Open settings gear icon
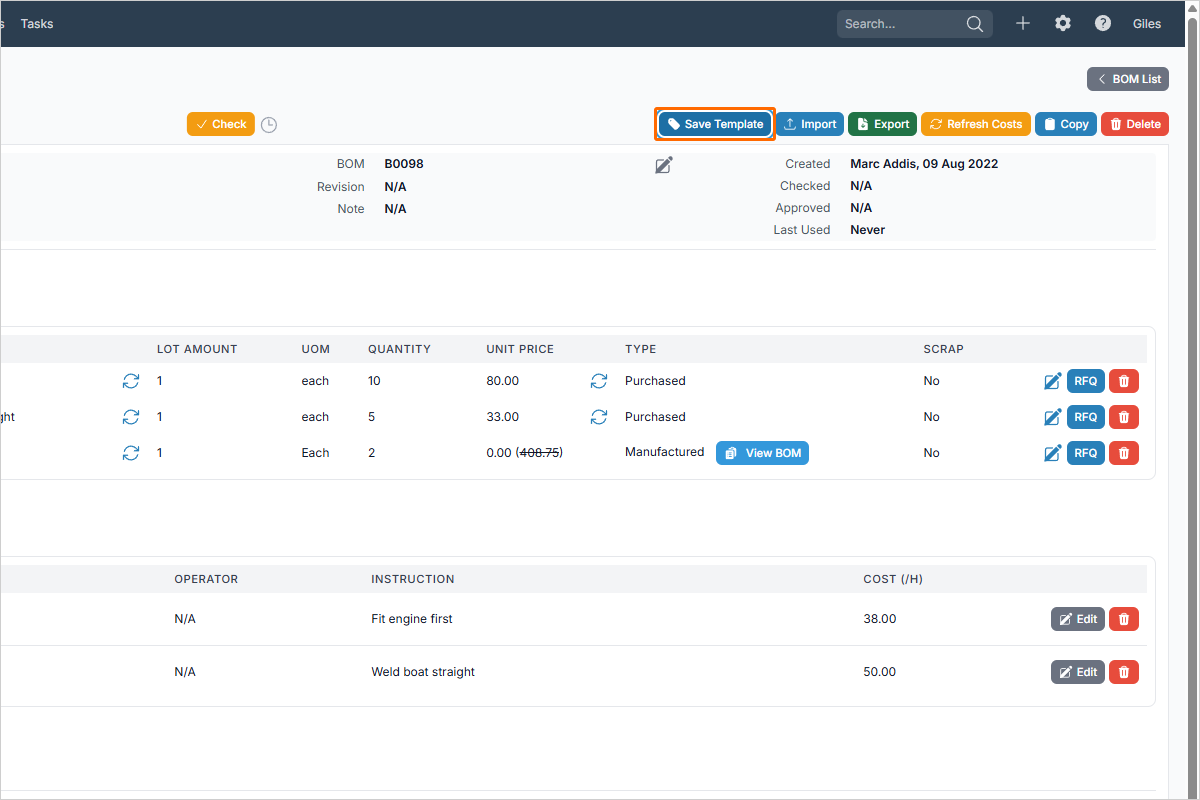1200x800 pixels. coord(1063,23)
